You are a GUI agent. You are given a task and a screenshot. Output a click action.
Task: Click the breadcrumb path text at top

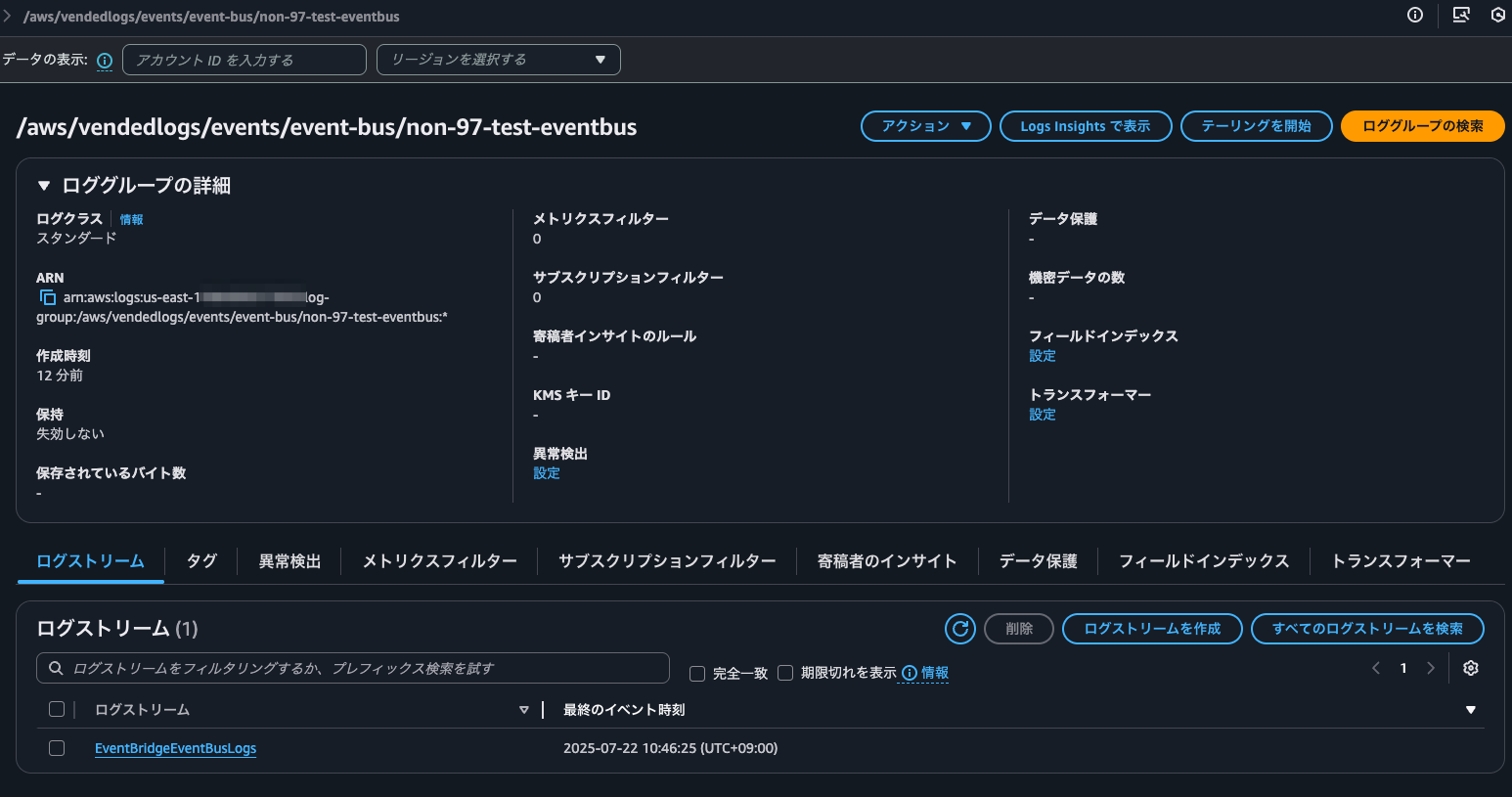(211, 17)
